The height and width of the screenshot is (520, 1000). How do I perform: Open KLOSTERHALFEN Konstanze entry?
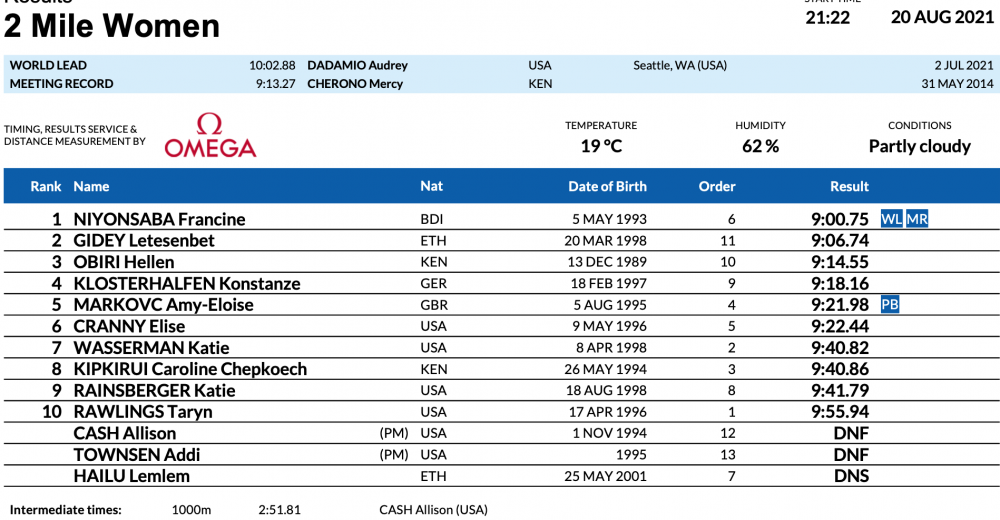click(186, 284)
